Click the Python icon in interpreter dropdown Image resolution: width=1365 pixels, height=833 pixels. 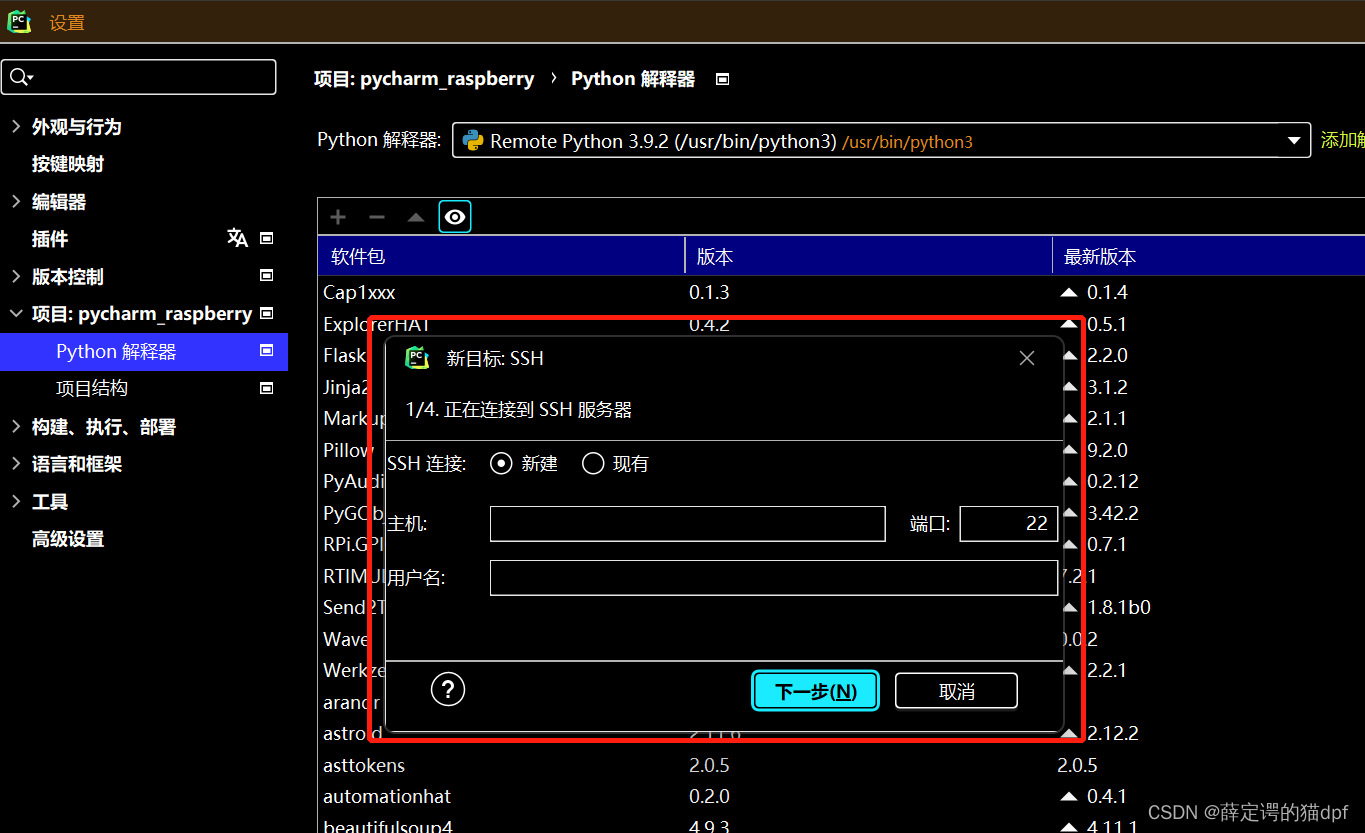(472, 141)
